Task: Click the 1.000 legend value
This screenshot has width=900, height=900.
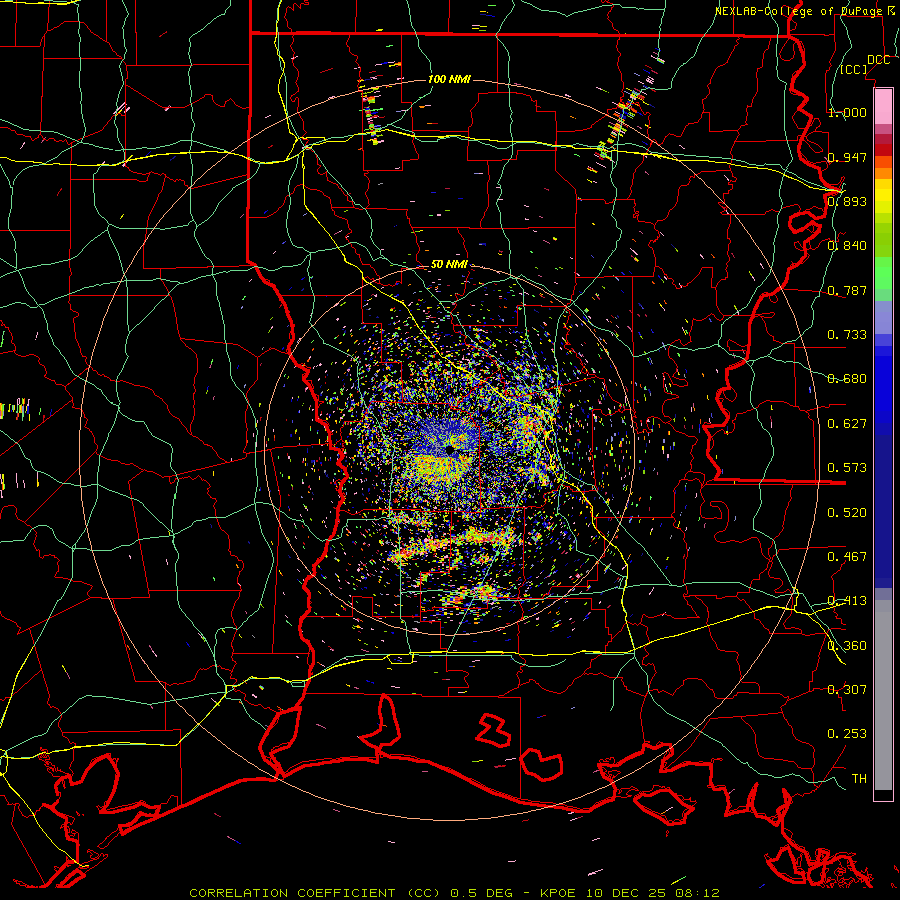Action: coord(847,112)
